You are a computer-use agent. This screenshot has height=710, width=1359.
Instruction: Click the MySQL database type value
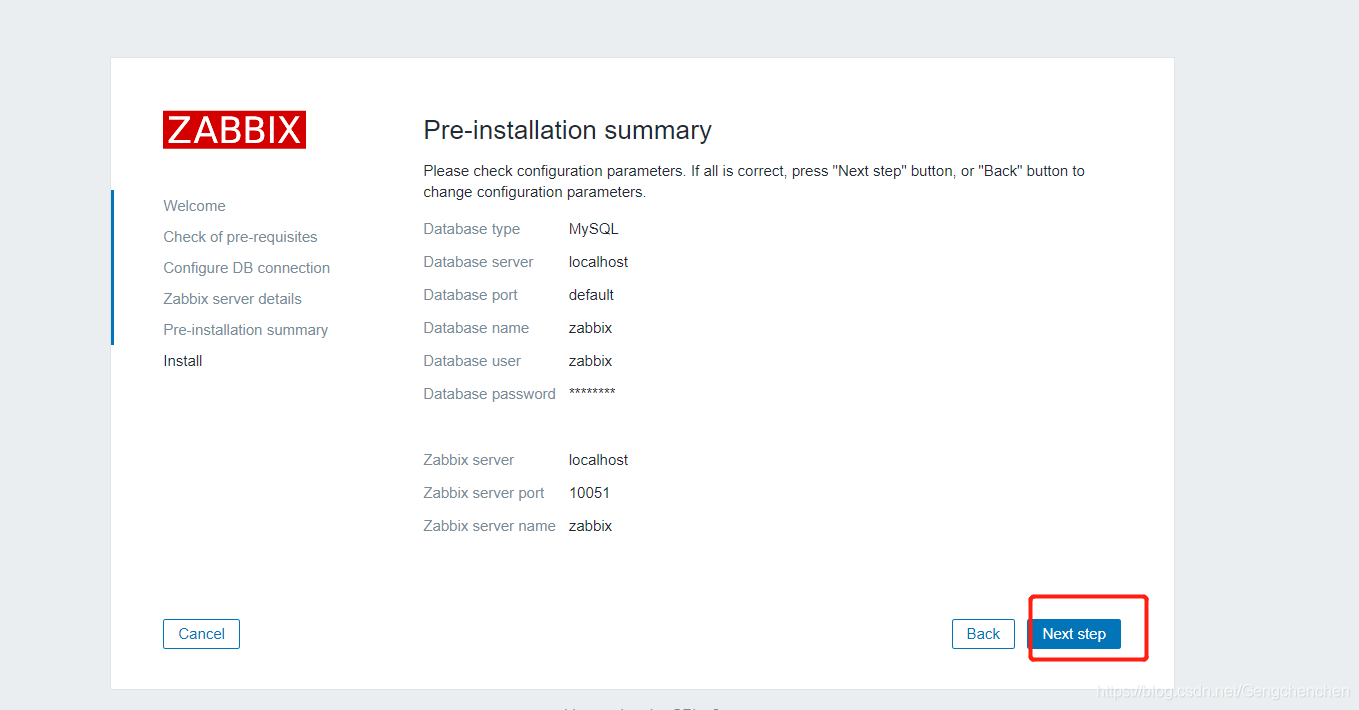tap(594, 229)
